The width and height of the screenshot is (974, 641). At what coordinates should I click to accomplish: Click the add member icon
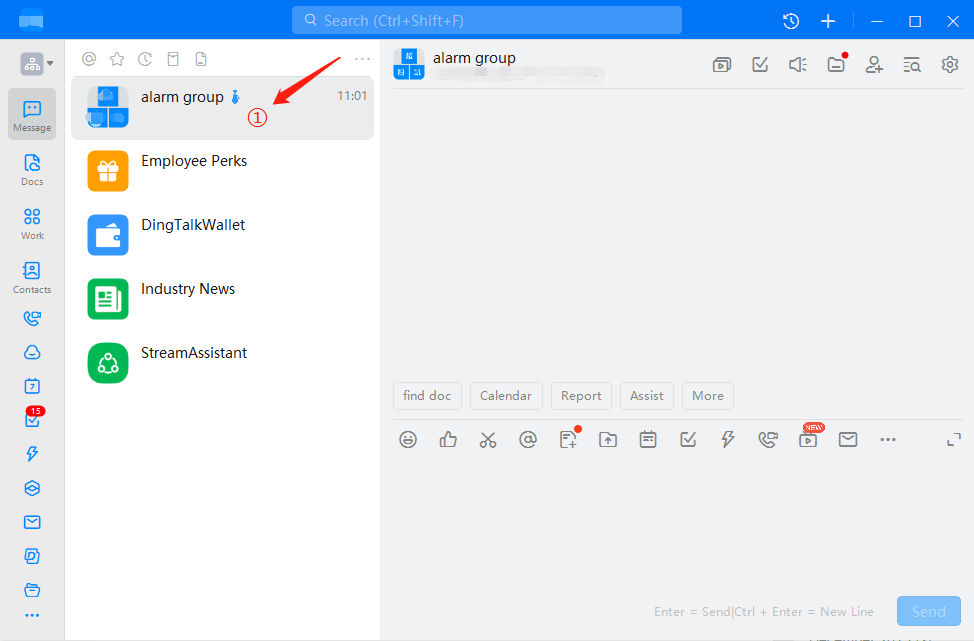(x=874, y=65)
